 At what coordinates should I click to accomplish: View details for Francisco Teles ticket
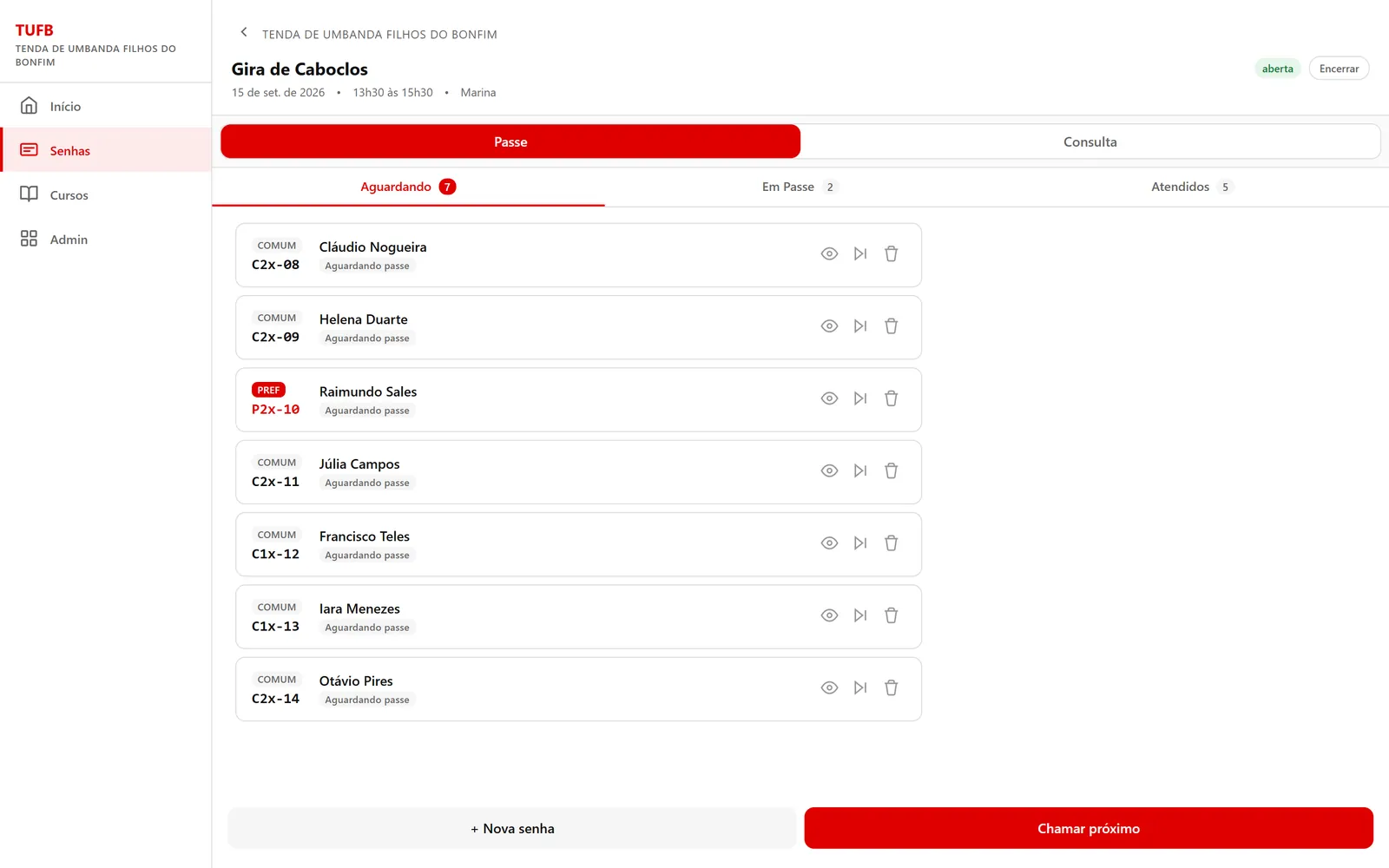click(x=829, y=543)
